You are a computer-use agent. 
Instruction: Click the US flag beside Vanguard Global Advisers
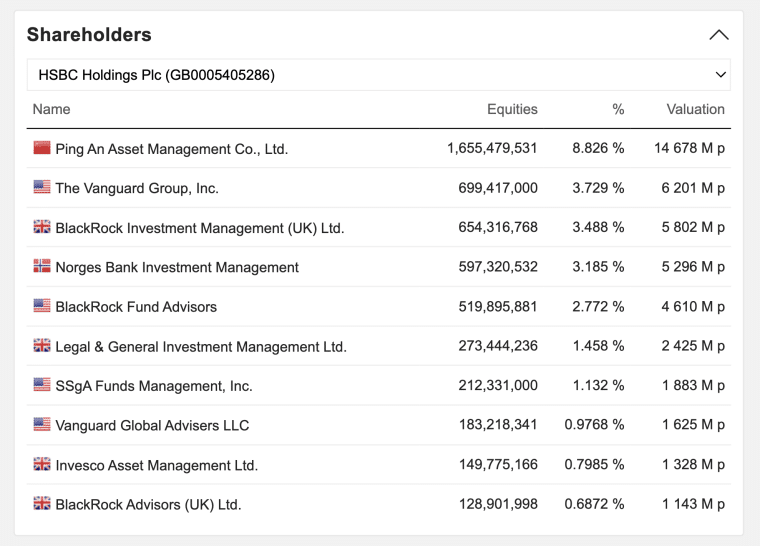click(x=42, y=424)
